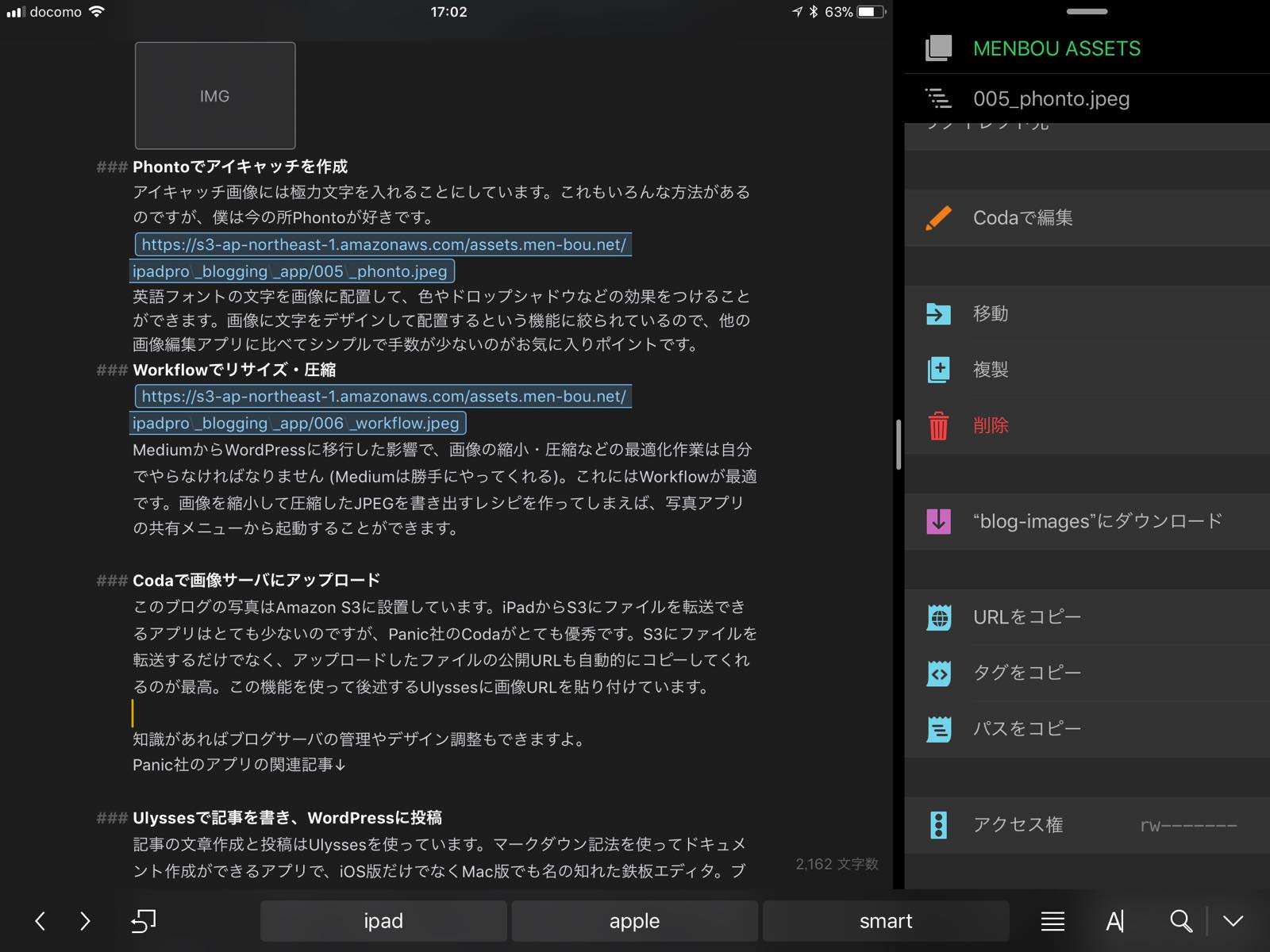Open the アクセス権 rw row
This screenshot has width=1270, height=952.
click(x=1087, y=825)
